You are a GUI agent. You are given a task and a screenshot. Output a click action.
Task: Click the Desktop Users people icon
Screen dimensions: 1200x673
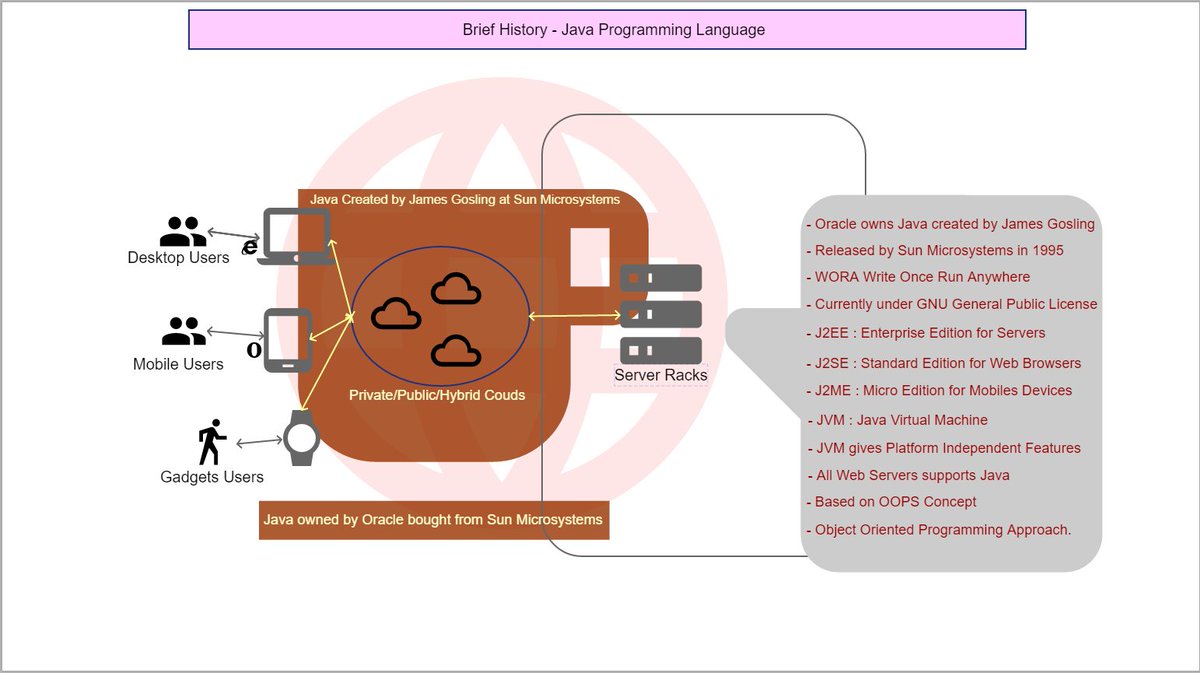coord(183,232)
